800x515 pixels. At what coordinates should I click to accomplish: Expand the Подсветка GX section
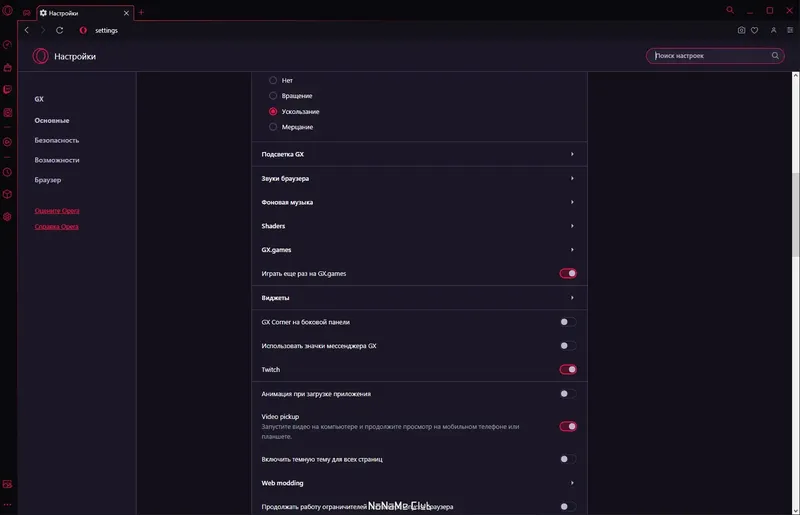pyautogui.click(x=419, y=154)
